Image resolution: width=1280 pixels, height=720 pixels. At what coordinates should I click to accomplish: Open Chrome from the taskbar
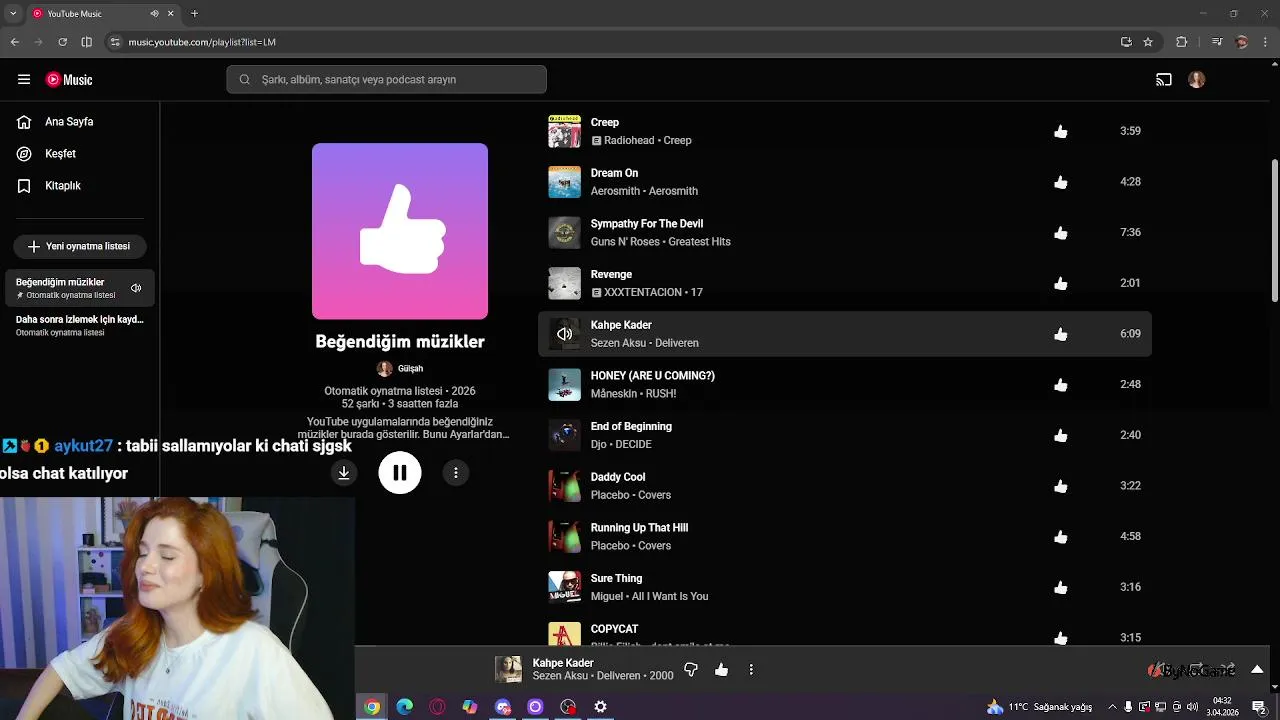pyautogui.click(x=372, y=707)
